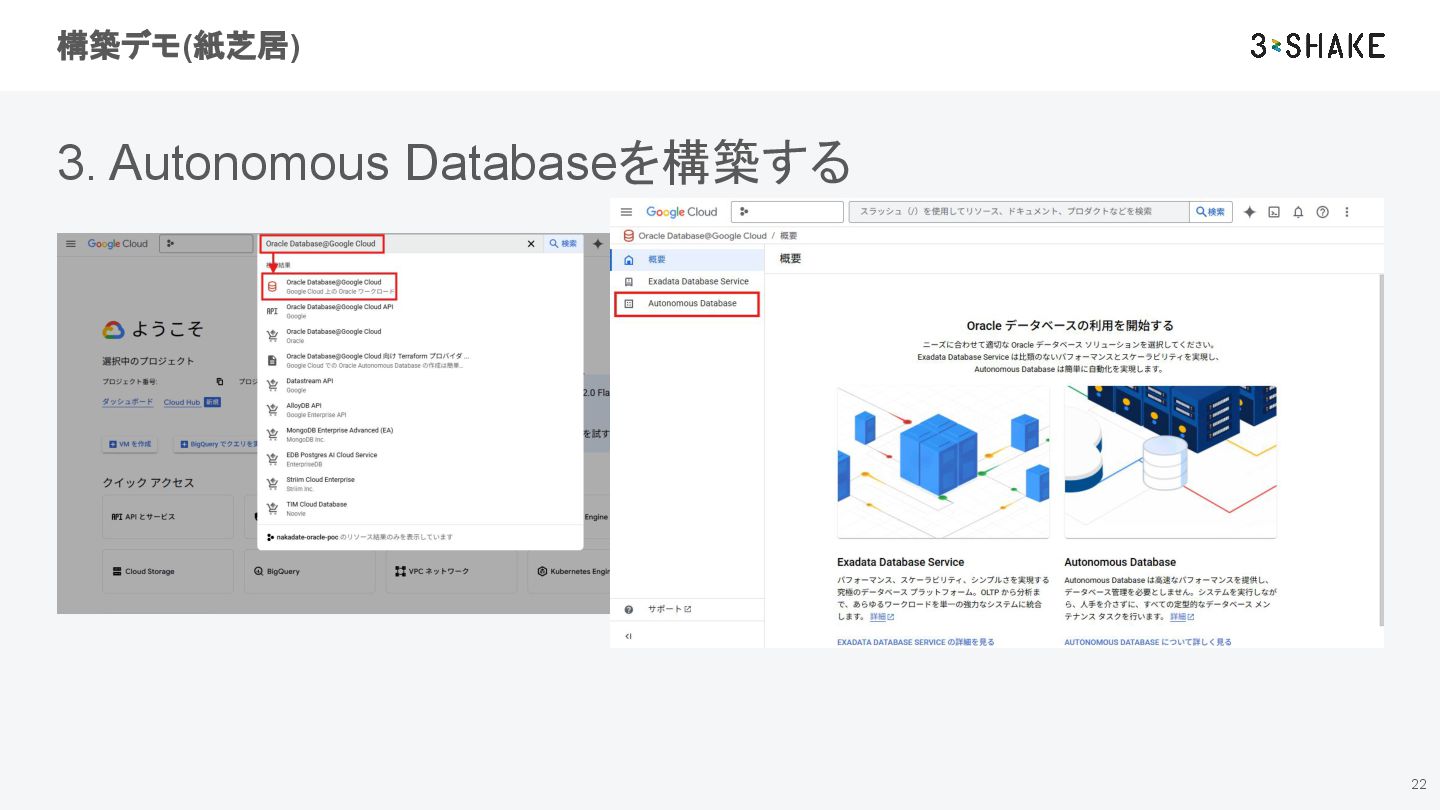Click Oracle Database@Google Cloud breadcrumb

702,236
